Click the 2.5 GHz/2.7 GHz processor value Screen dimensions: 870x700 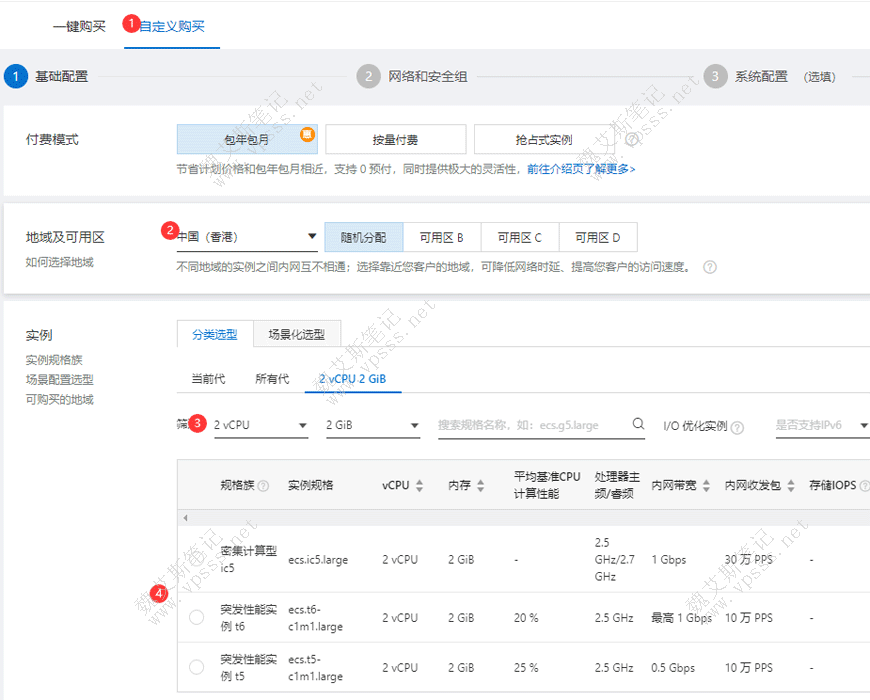pyautogui.click(x=615, y=560)
